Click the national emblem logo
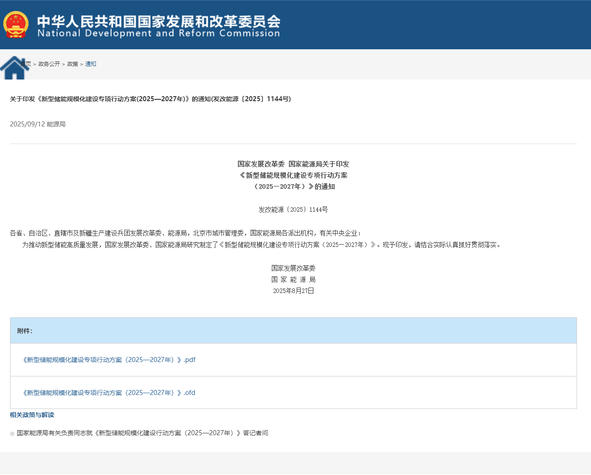 pos(16,25)
